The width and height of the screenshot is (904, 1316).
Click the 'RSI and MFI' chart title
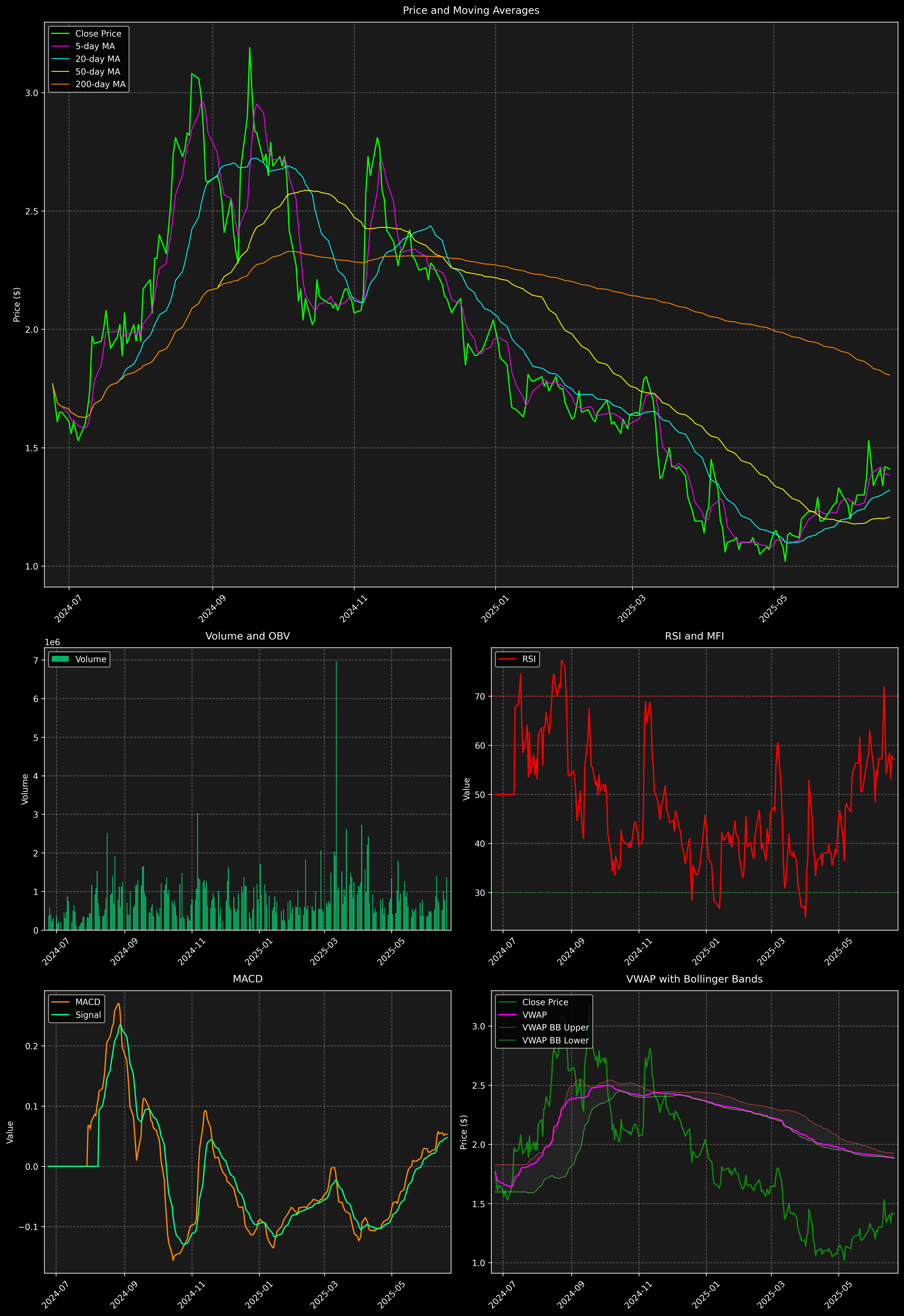694,636
